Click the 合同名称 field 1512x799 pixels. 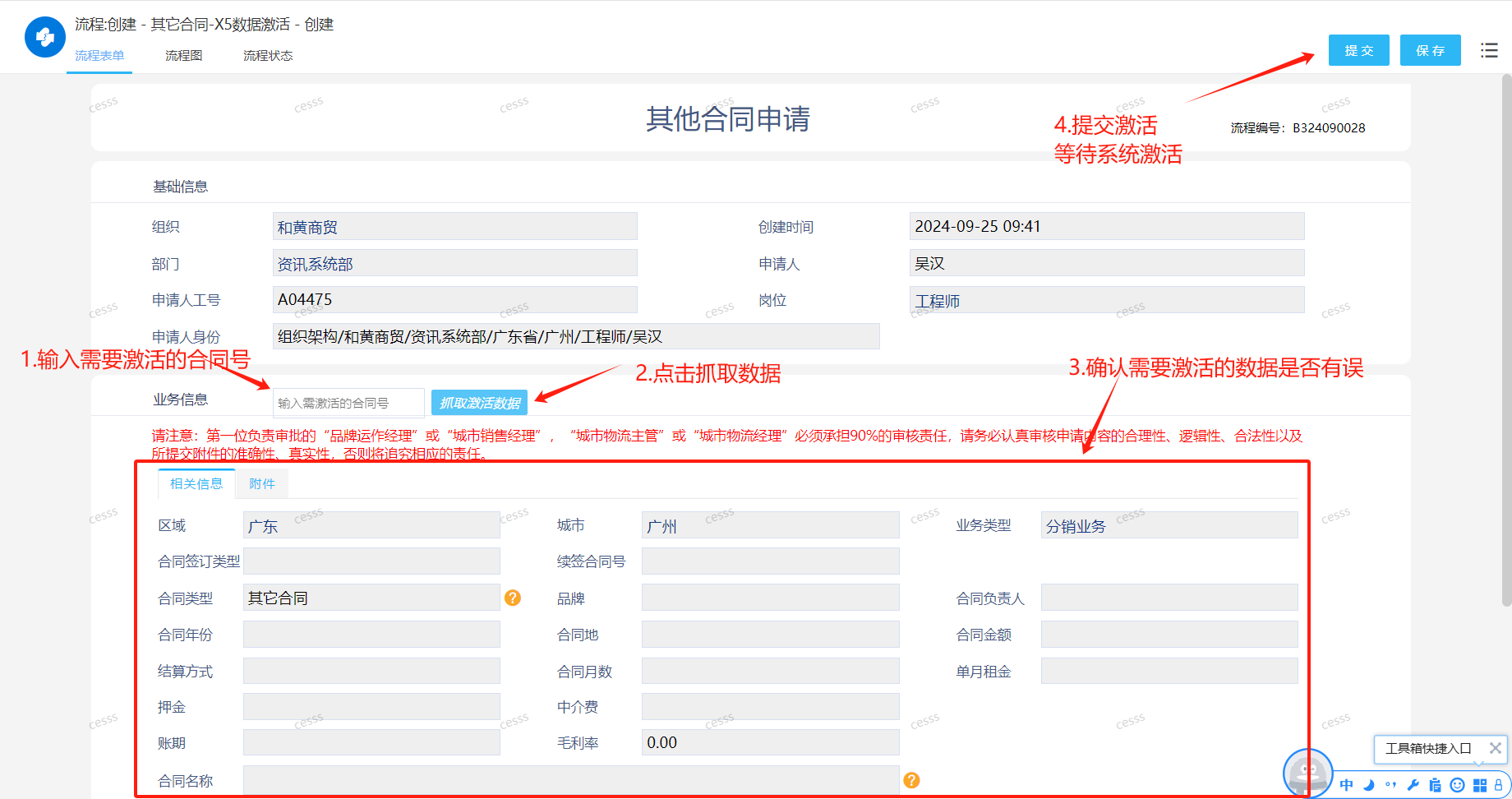point(571,780)
